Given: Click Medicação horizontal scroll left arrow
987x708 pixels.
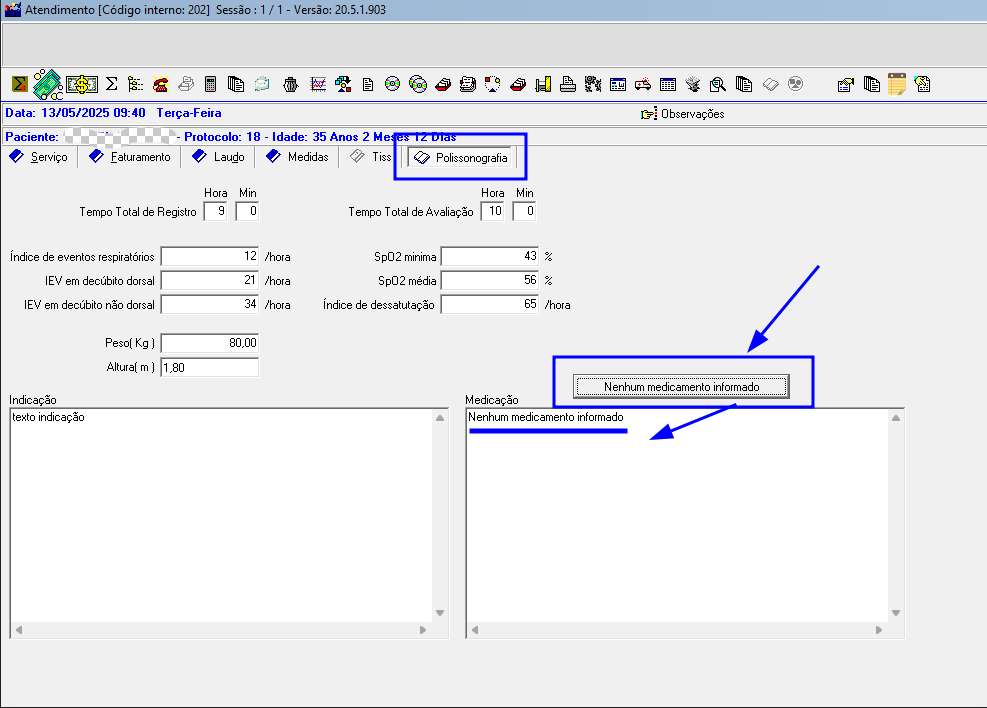Looking at the screenshot, I should tap(475, 630).
